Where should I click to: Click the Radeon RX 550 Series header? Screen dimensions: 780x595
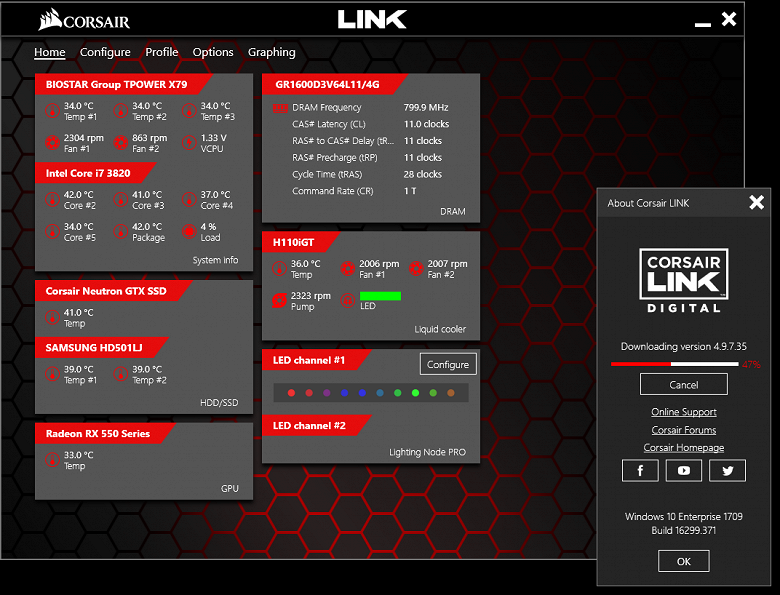coord(105,434)
